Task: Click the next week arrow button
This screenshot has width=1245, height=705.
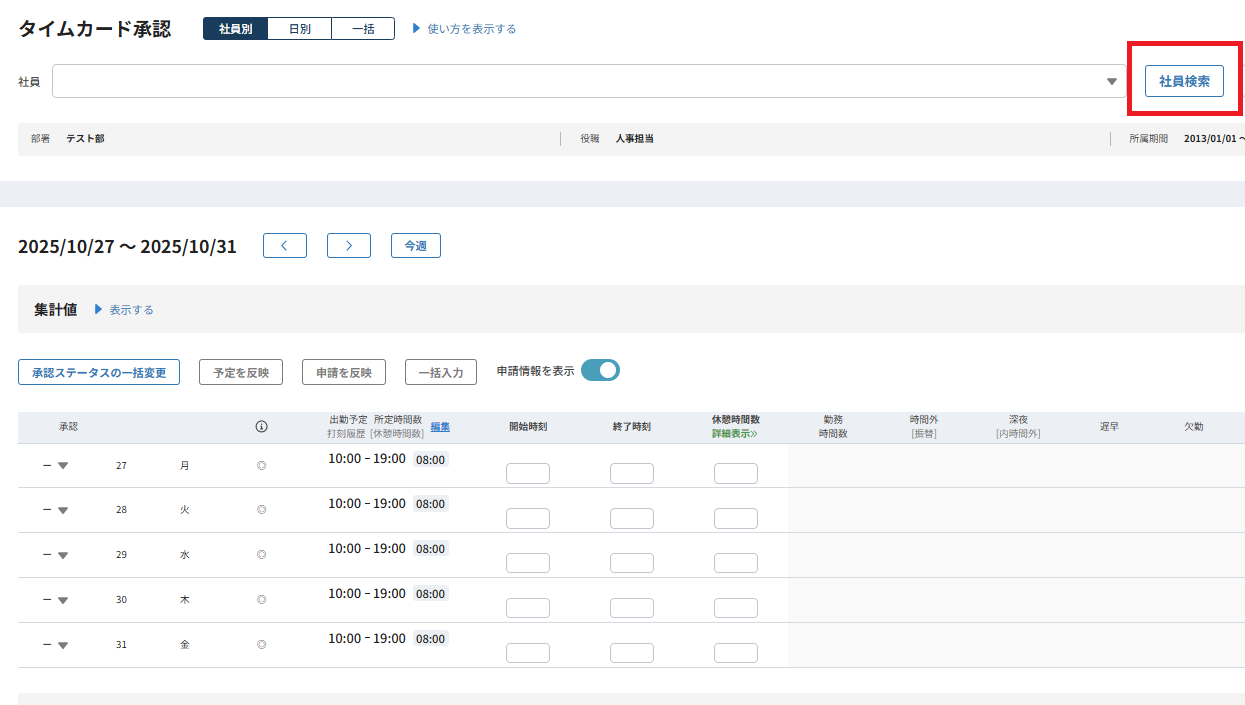Action: click(x=349, y=246)
